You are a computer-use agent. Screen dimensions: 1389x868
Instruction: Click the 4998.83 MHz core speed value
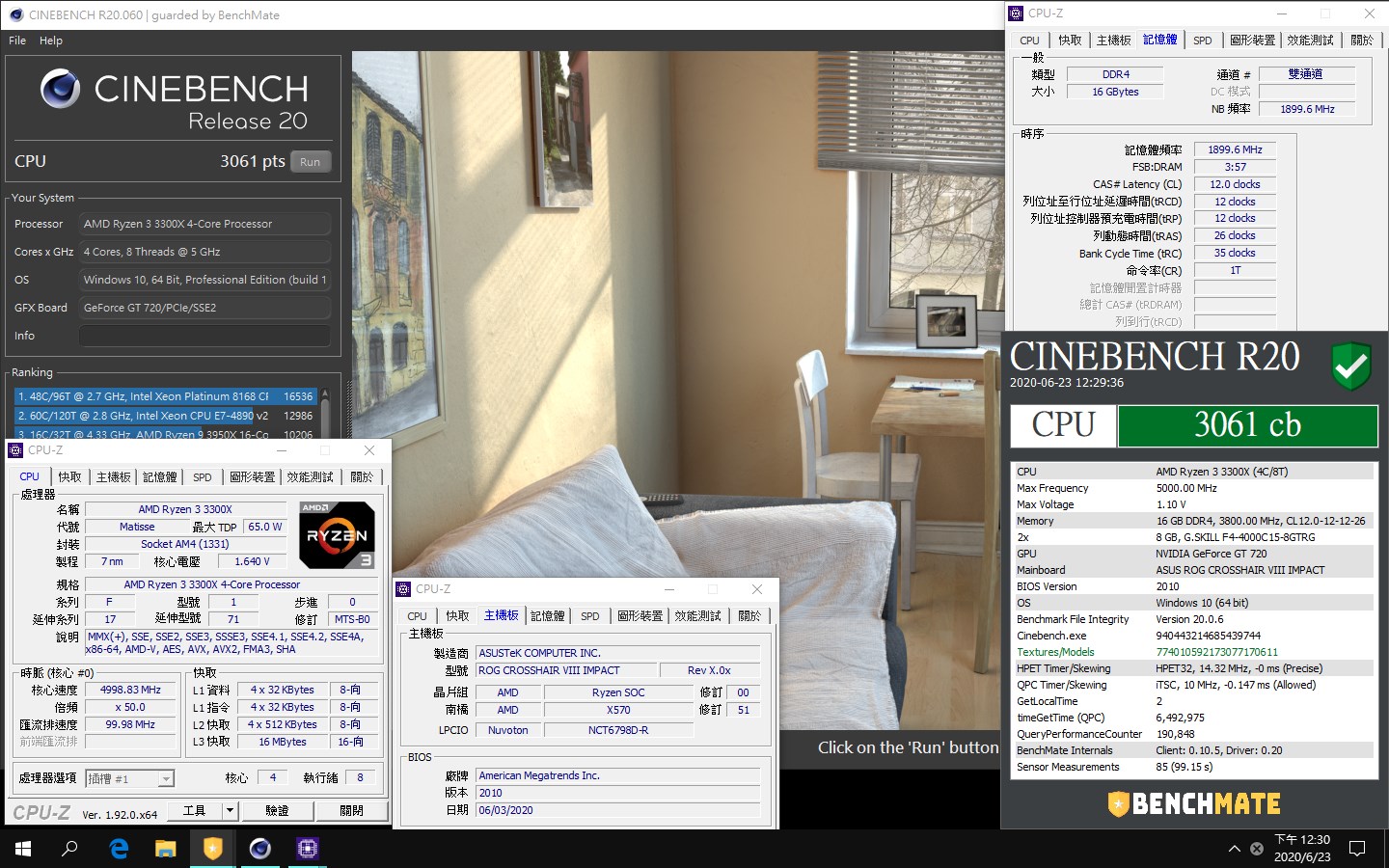130,690
